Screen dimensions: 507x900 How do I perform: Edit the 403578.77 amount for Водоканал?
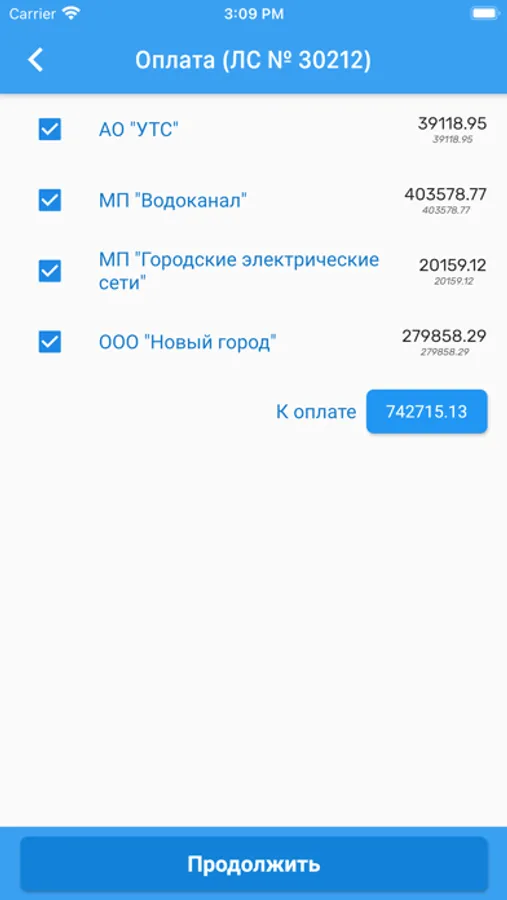click(446, 195)
